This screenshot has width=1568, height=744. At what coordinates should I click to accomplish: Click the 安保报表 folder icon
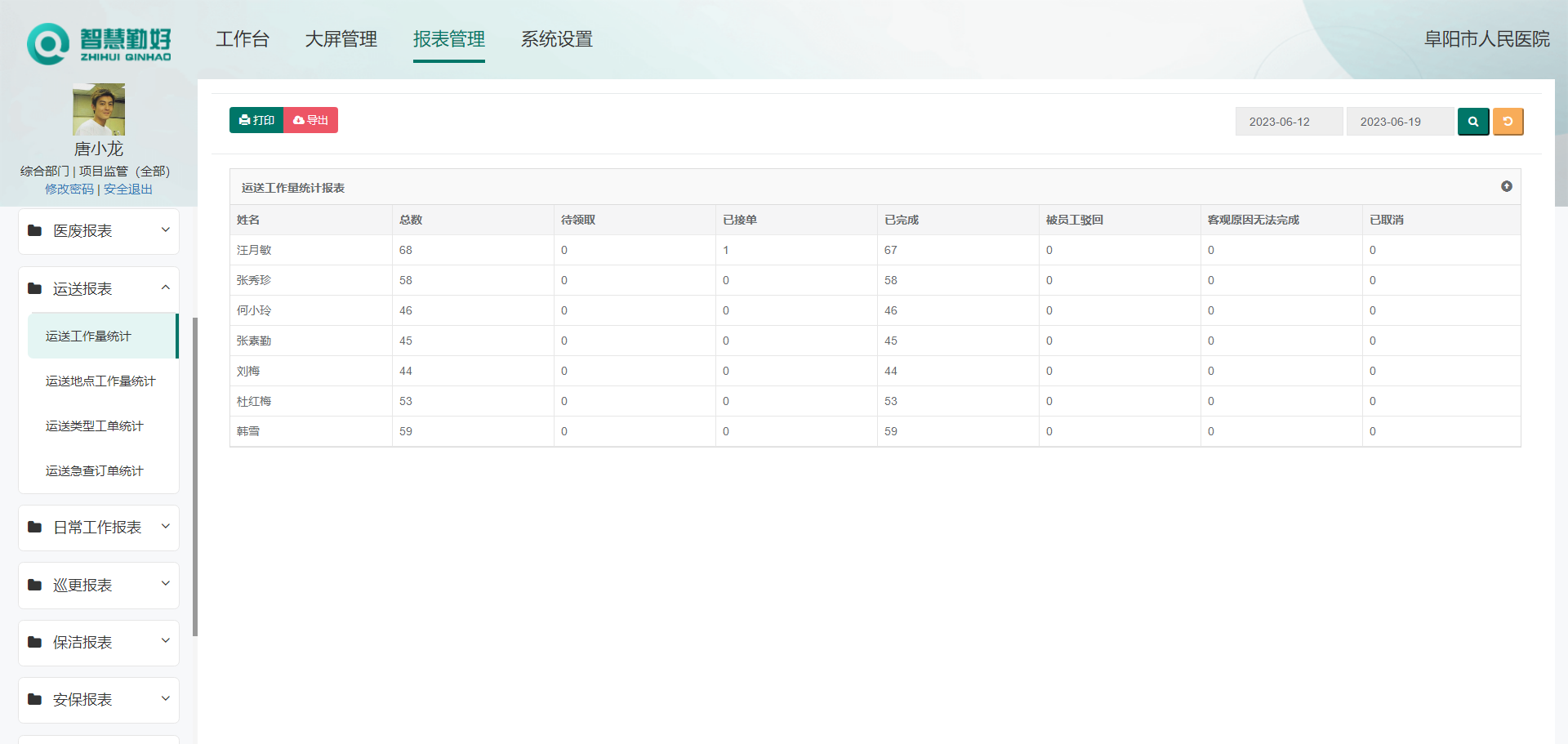click(34, 699)
